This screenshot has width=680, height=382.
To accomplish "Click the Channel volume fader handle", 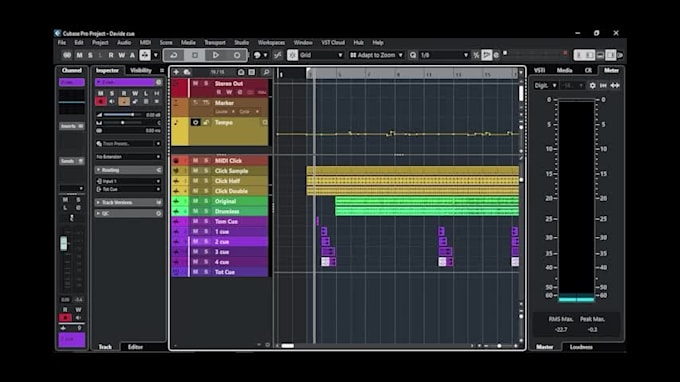I will pos(64,243).
